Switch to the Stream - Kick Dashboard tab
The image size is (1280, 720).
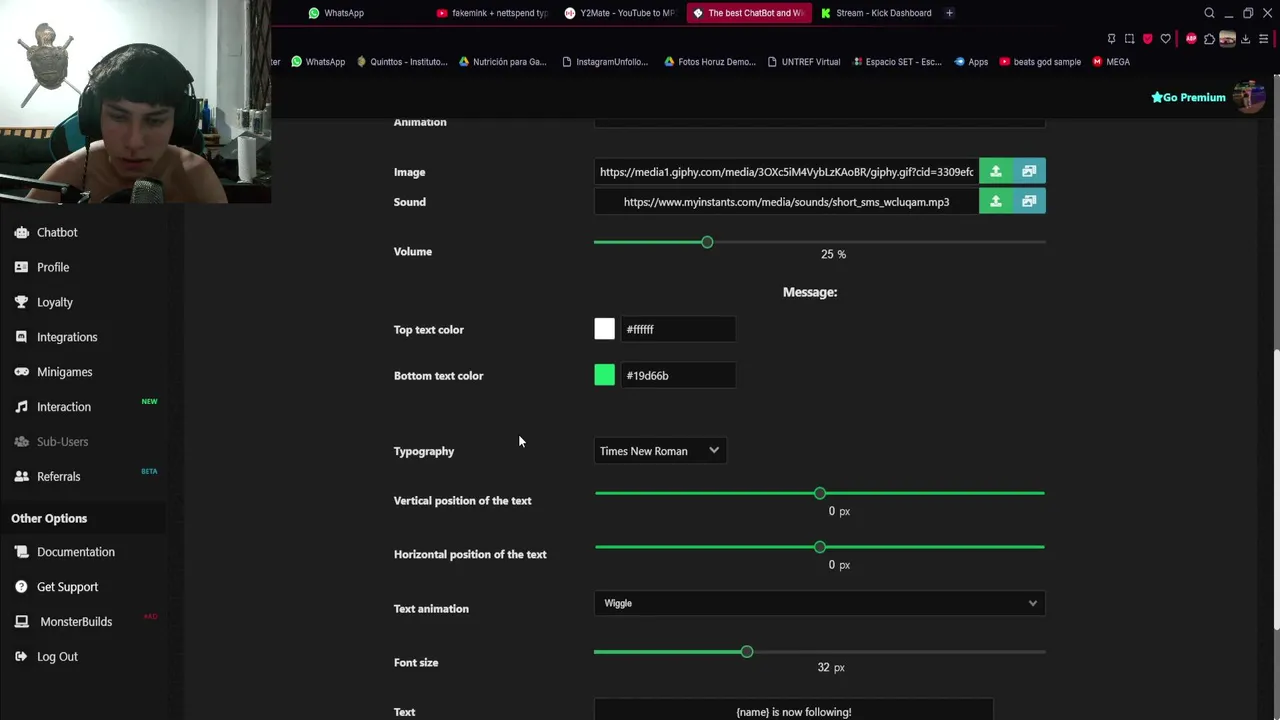876,13
